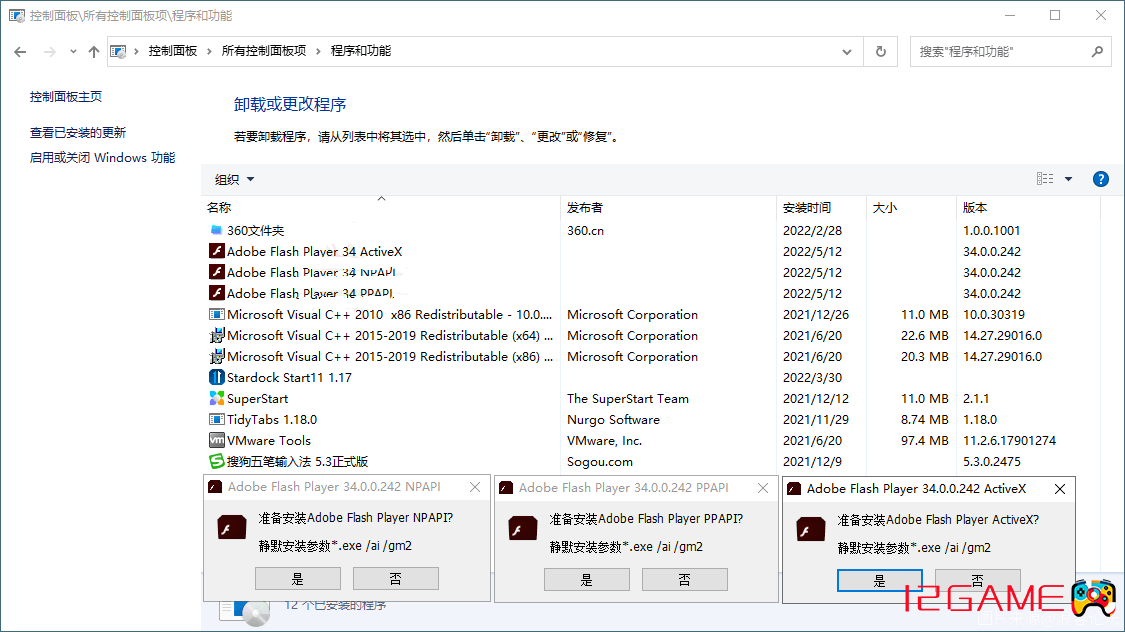Sort by the 版本 column header
Screen dimensions: 1125x632
coord(1028,207)
